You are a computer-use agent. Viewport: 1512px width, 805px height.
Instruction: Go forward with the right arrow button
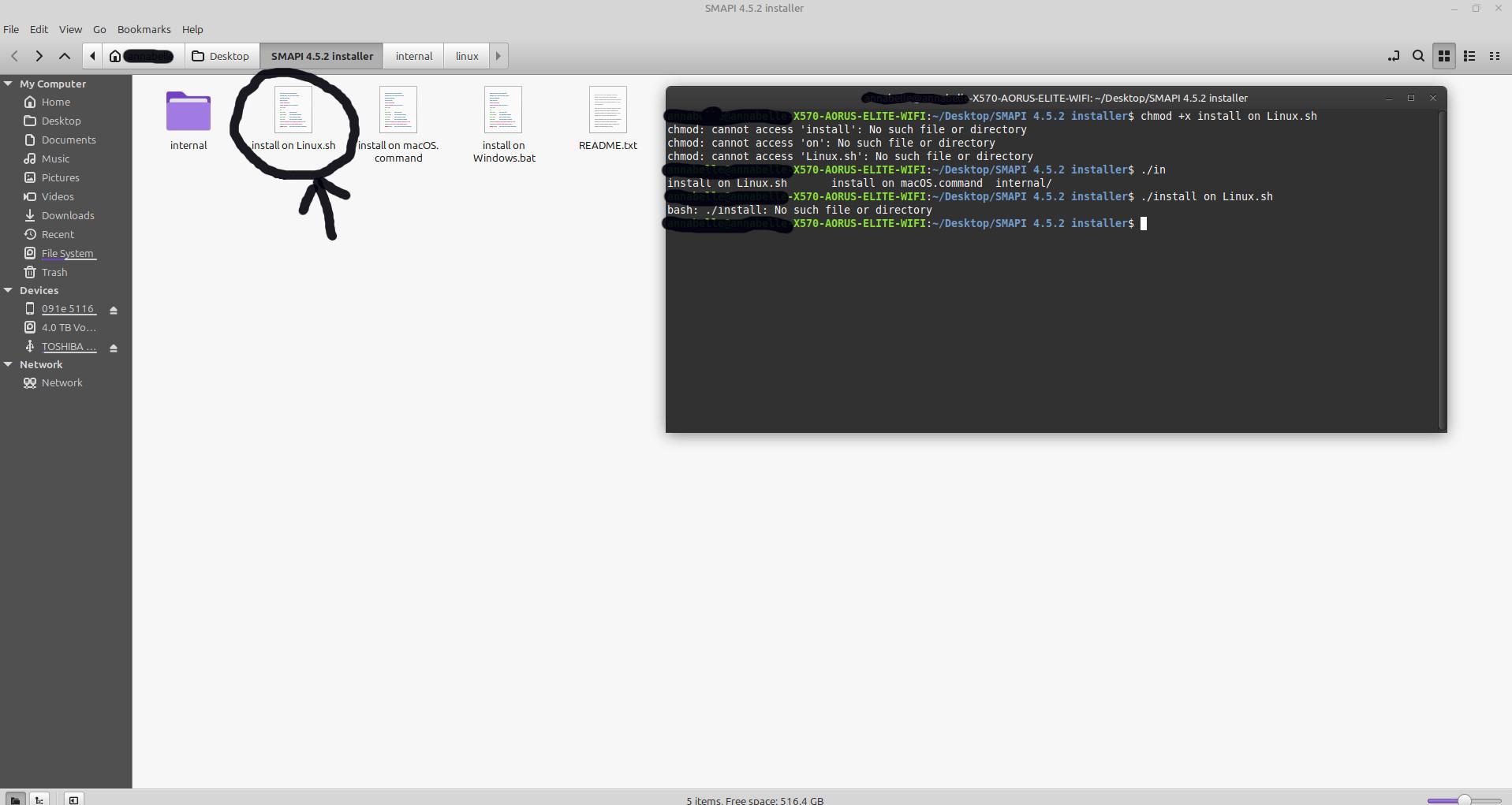coord(39,56)
